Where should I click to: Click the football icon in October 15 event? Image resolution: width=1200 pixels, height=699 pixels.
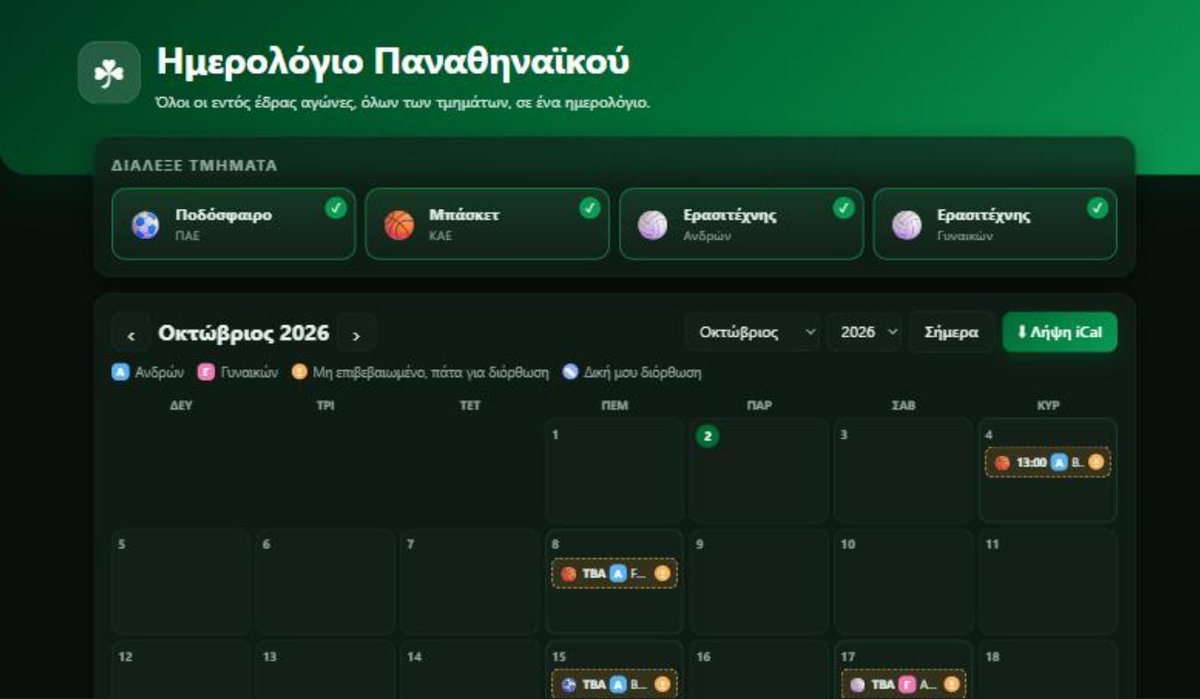pos(569,685)
